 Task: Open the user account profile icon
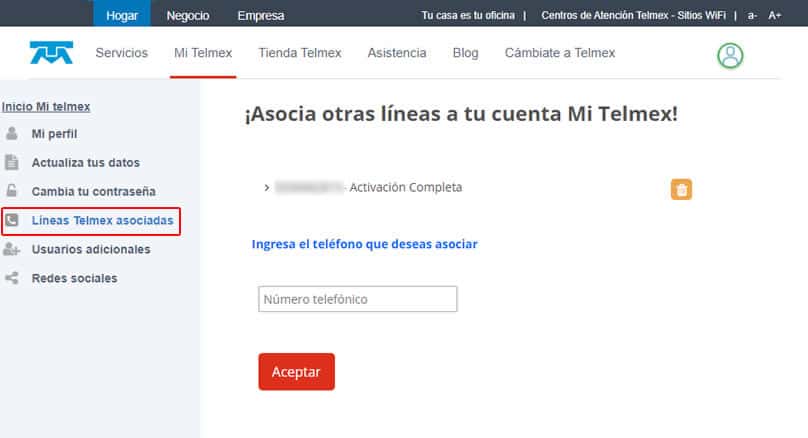730,55
